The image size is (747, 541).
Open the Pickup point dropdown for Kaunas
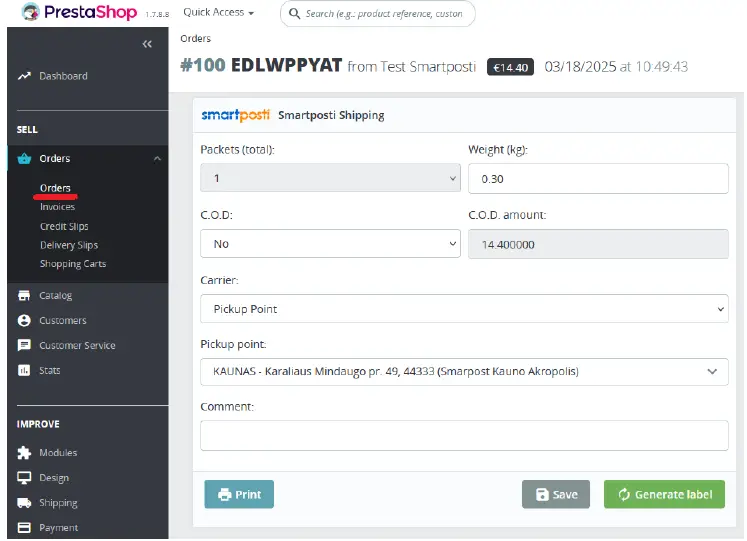click(464, 371)
